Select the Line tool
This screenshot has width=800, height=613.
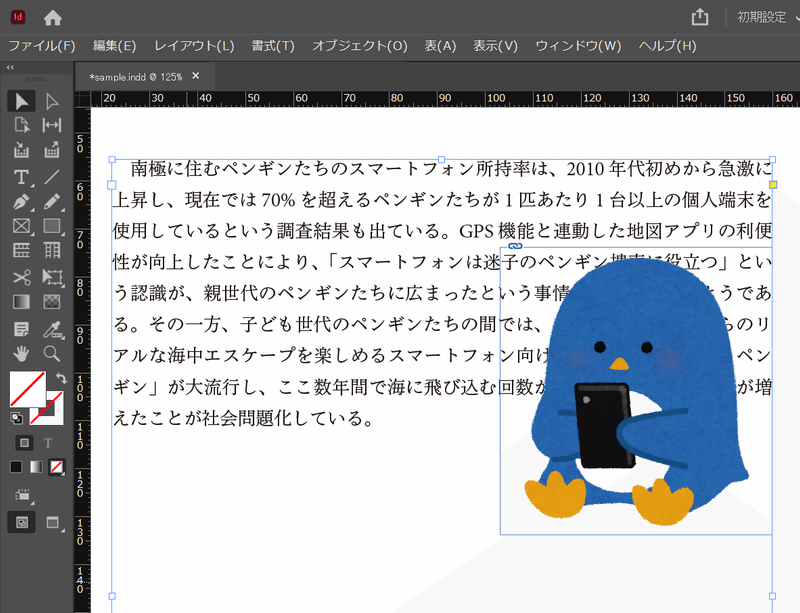pyautogui.click(x=52, y=177)
